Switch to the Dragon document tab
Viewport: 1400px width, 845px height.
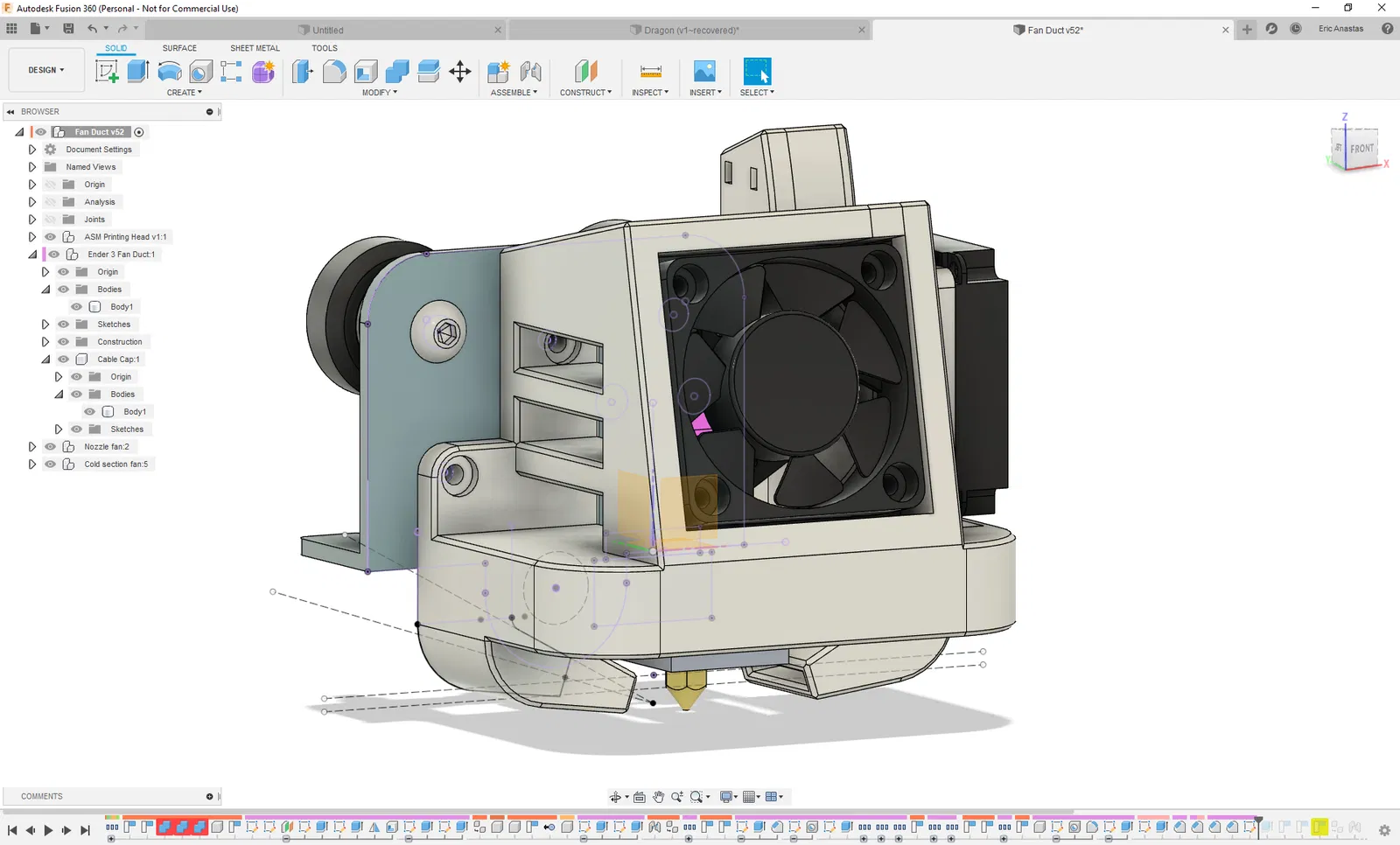(690, 30)
